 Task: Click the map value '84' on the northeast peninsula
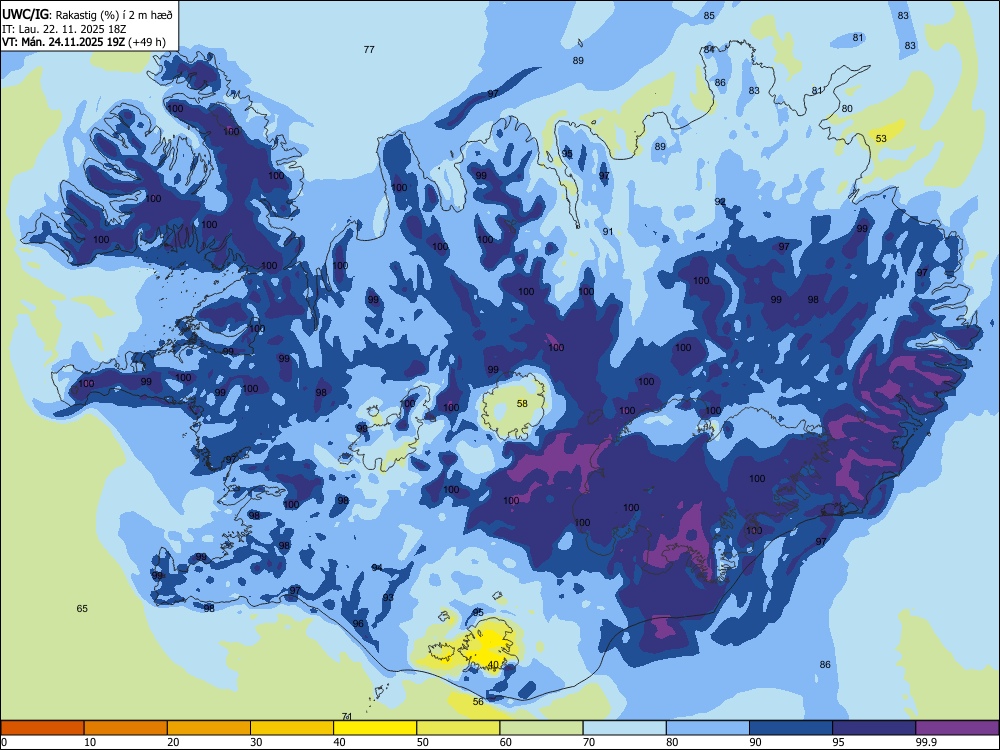click(x=709, y=49)
